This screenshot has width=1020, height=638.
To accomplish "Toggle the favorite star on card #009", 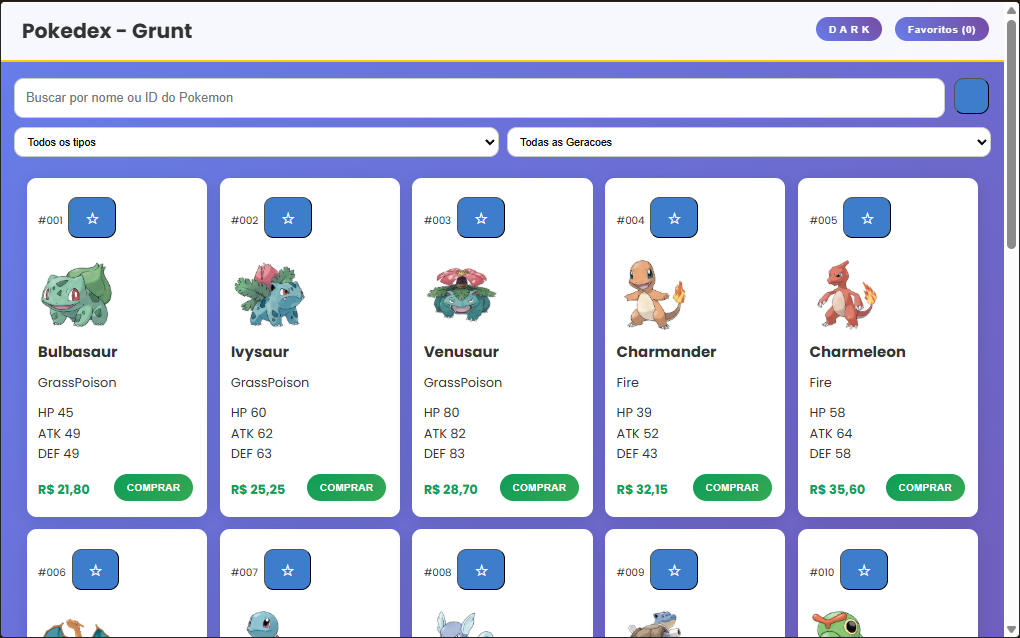I will click(673, 569).
